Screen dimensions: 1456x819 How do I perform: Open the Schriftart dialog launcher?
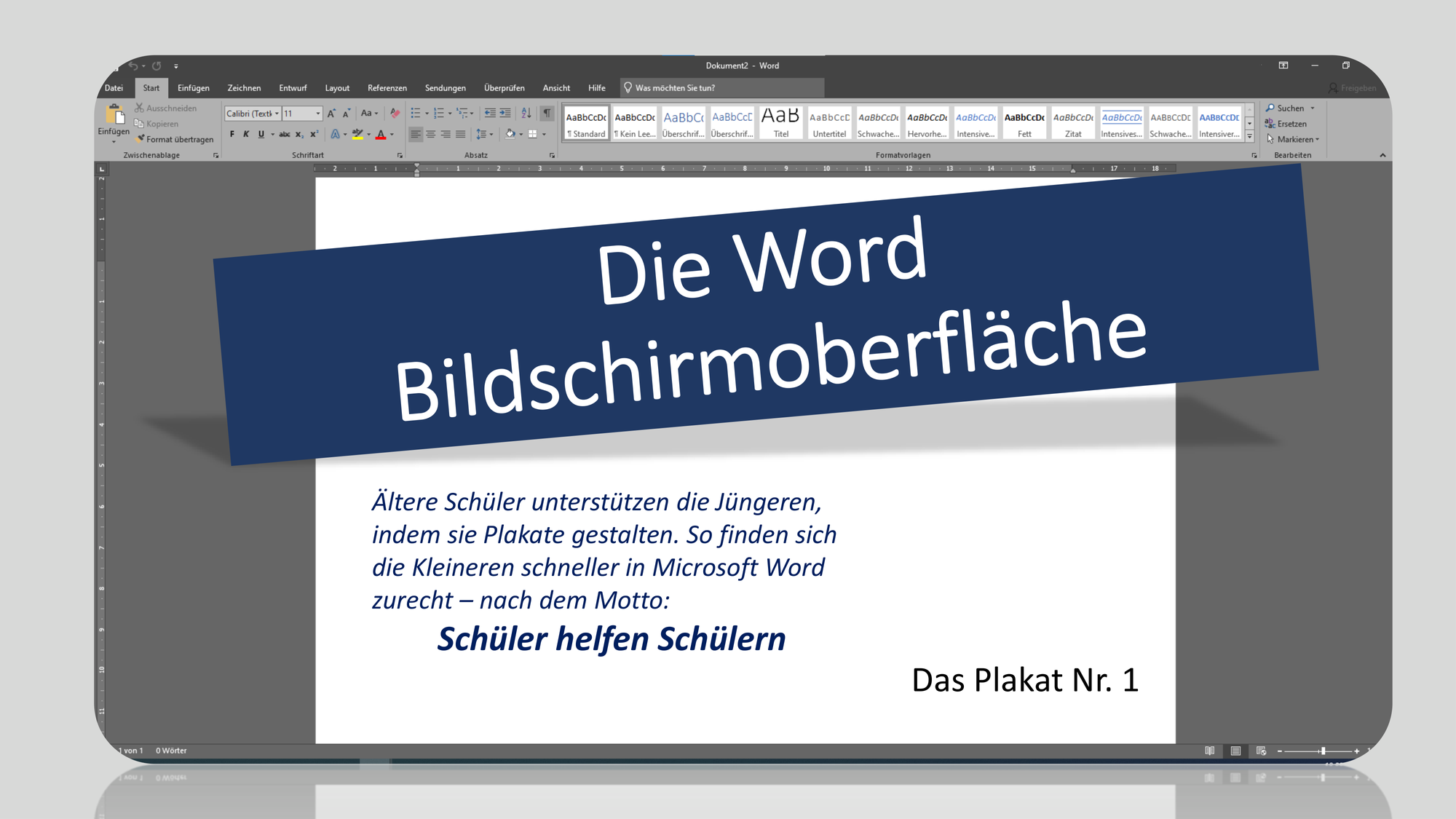[400, 156]
